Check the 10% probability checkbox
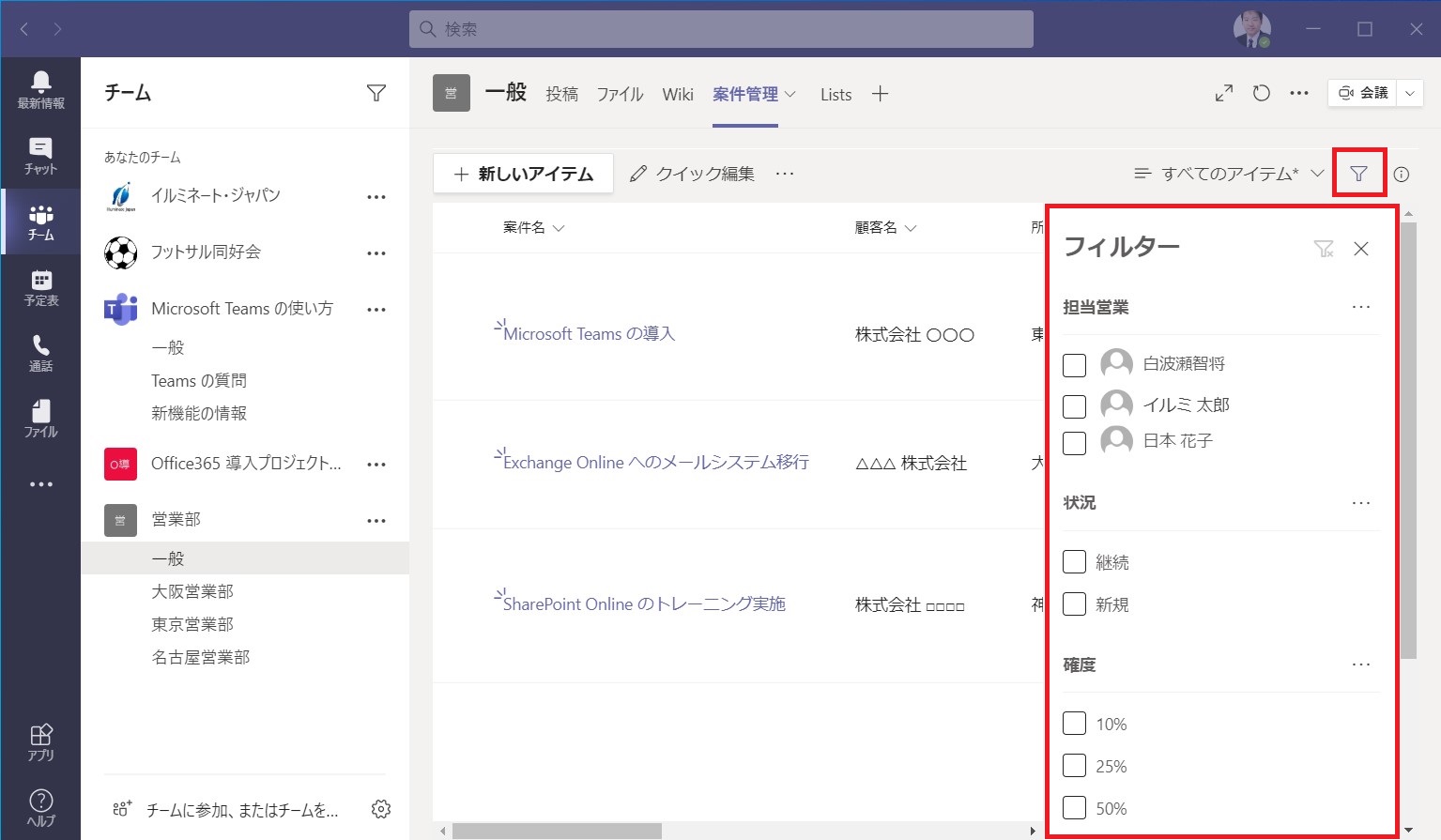The image size is (1441, 840). click(1074, 724)
